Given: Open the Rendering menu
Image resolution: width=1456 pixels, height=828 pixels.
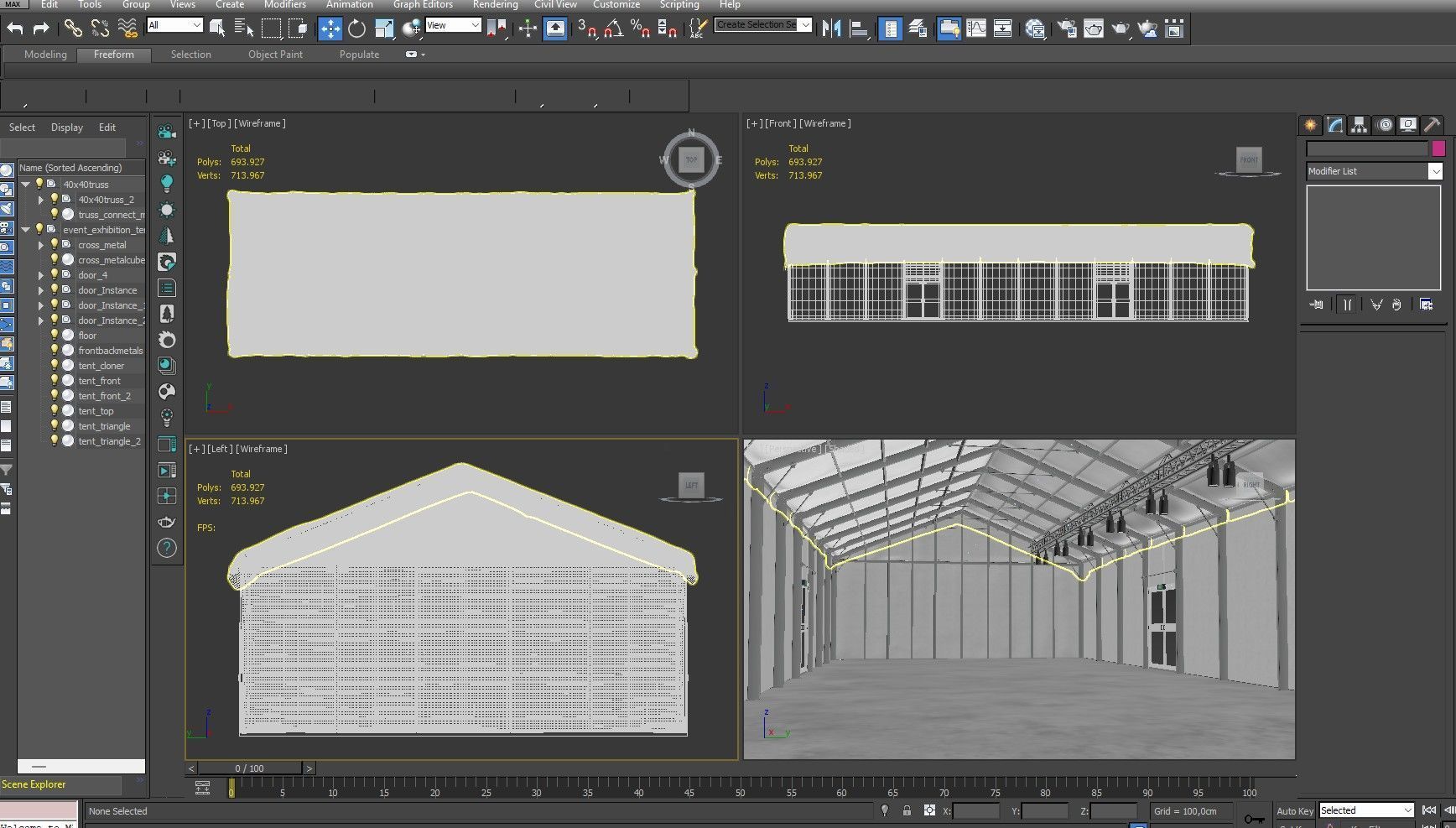Looking at the screenshot, I should tap(495, 5).
